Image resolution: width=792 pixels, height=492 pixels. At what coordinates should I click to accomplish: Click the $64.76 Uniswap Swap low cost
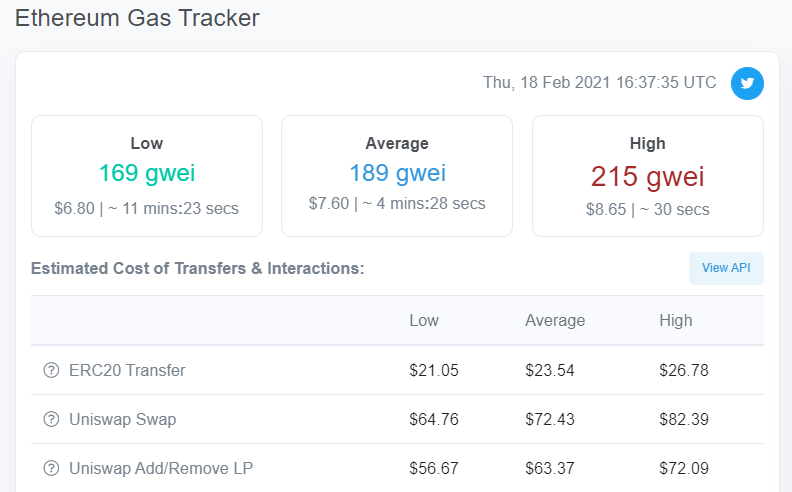point(434,419)
